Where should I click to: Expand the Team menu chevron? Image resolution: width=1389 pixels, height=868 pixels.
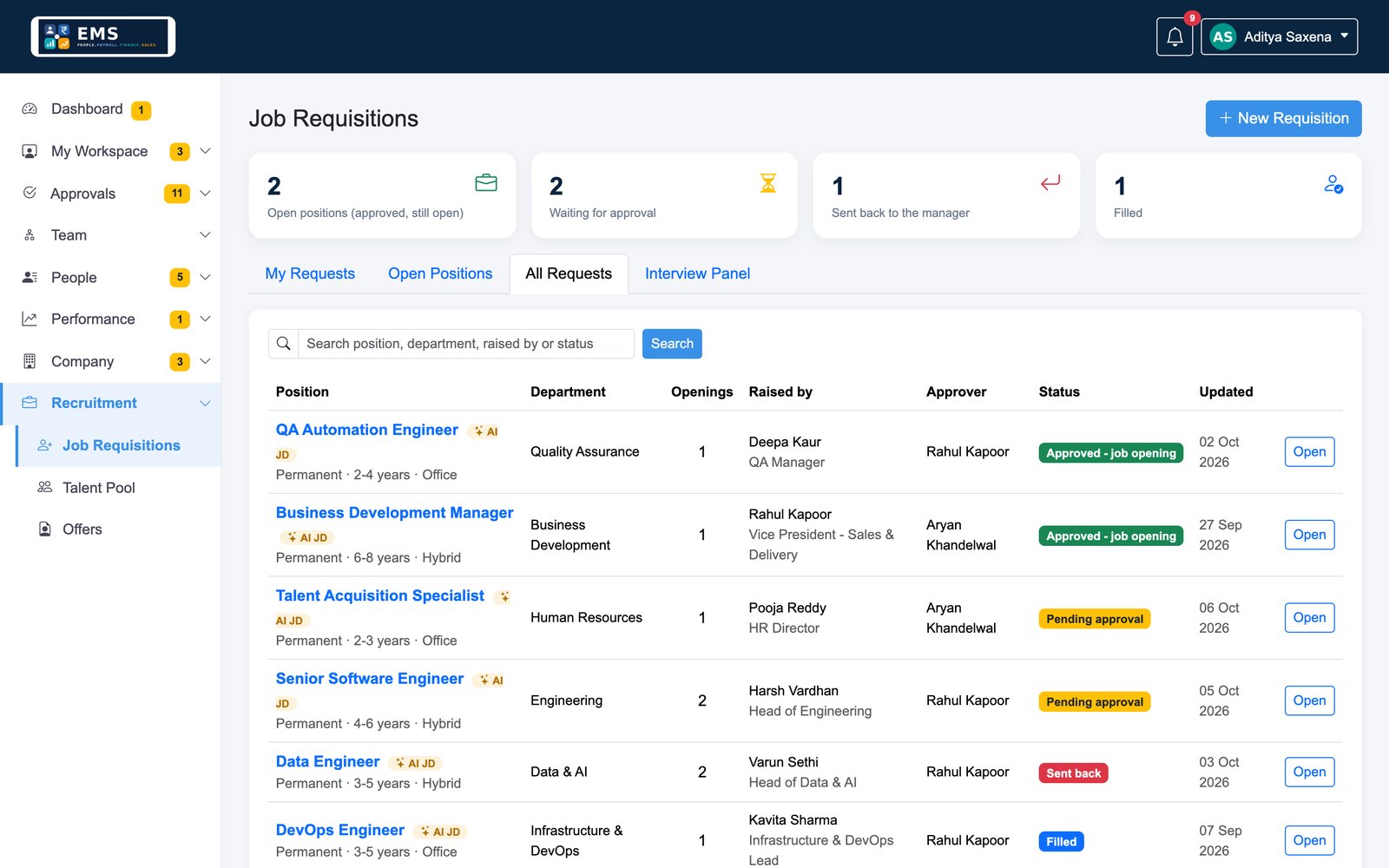point(205,235)
